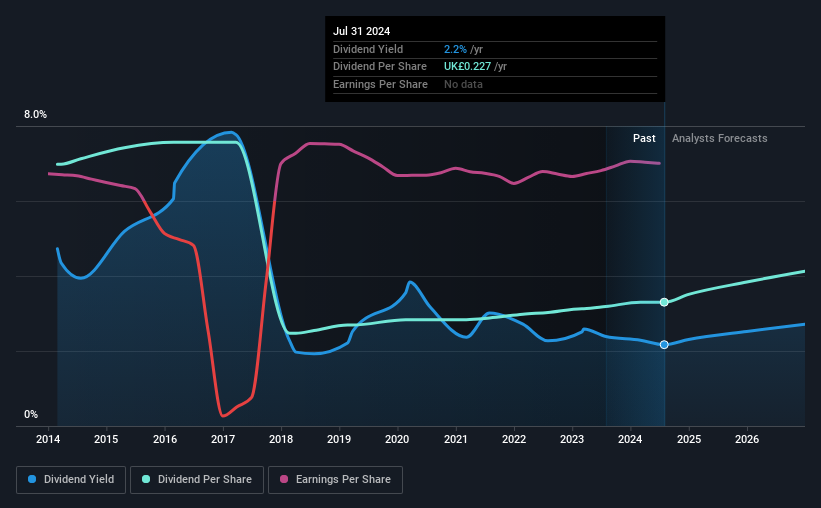Click the 2018 x-axis label
Screen dimensions: 821x508
(281, 439)
